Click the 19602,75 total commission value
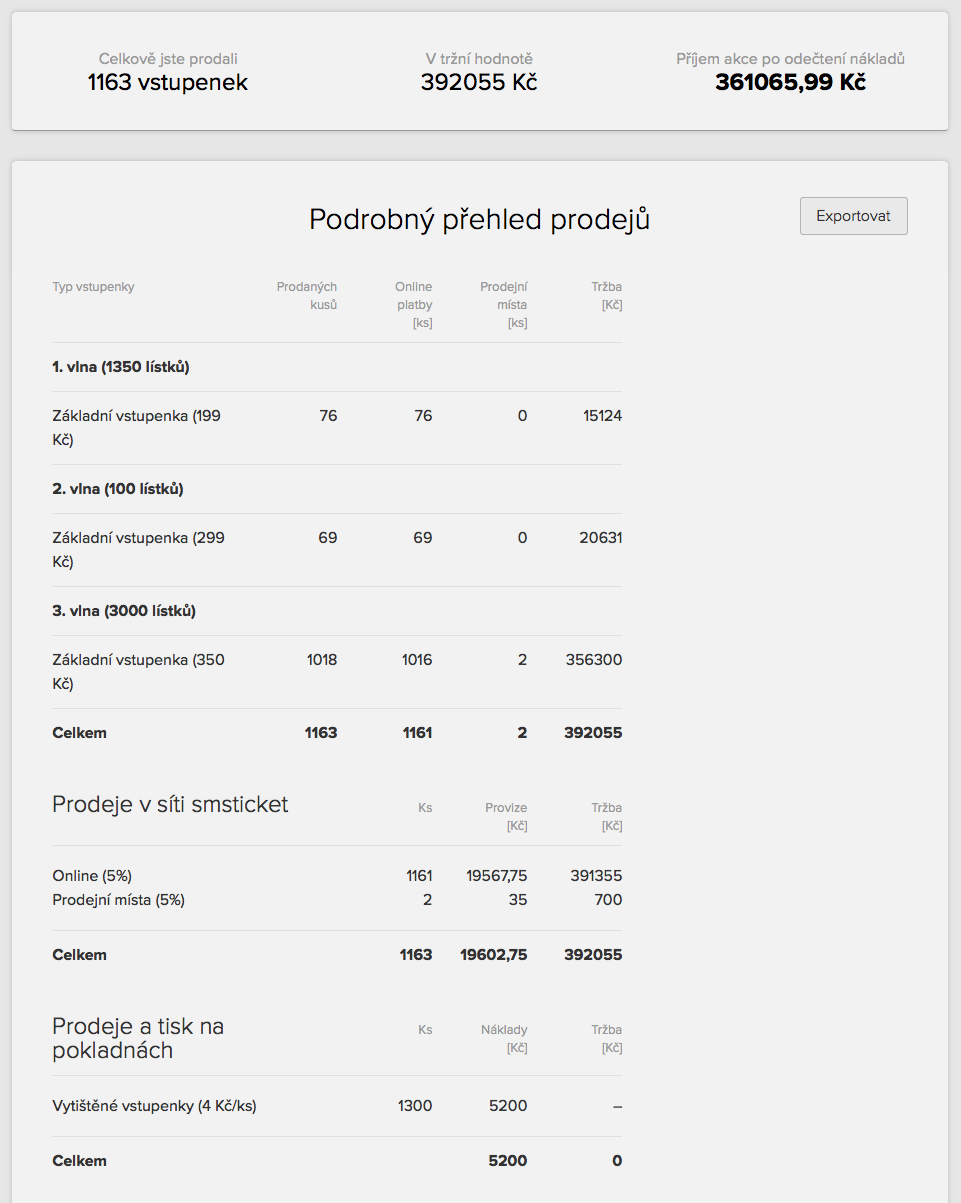Image resolution: width=961 pixels, height=1203 pixels. click(x=493, y=955)
